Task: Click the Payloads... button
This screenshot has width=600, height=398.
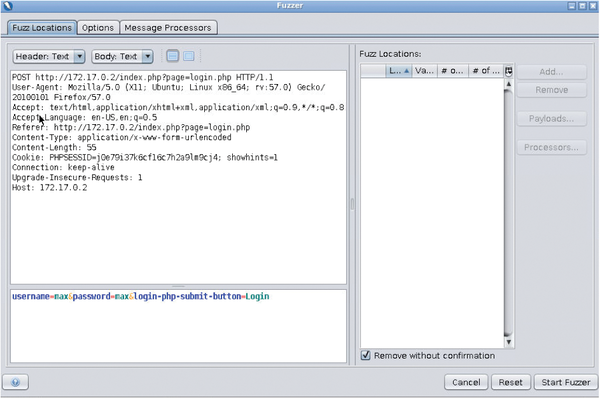Action: coord(551,119)
